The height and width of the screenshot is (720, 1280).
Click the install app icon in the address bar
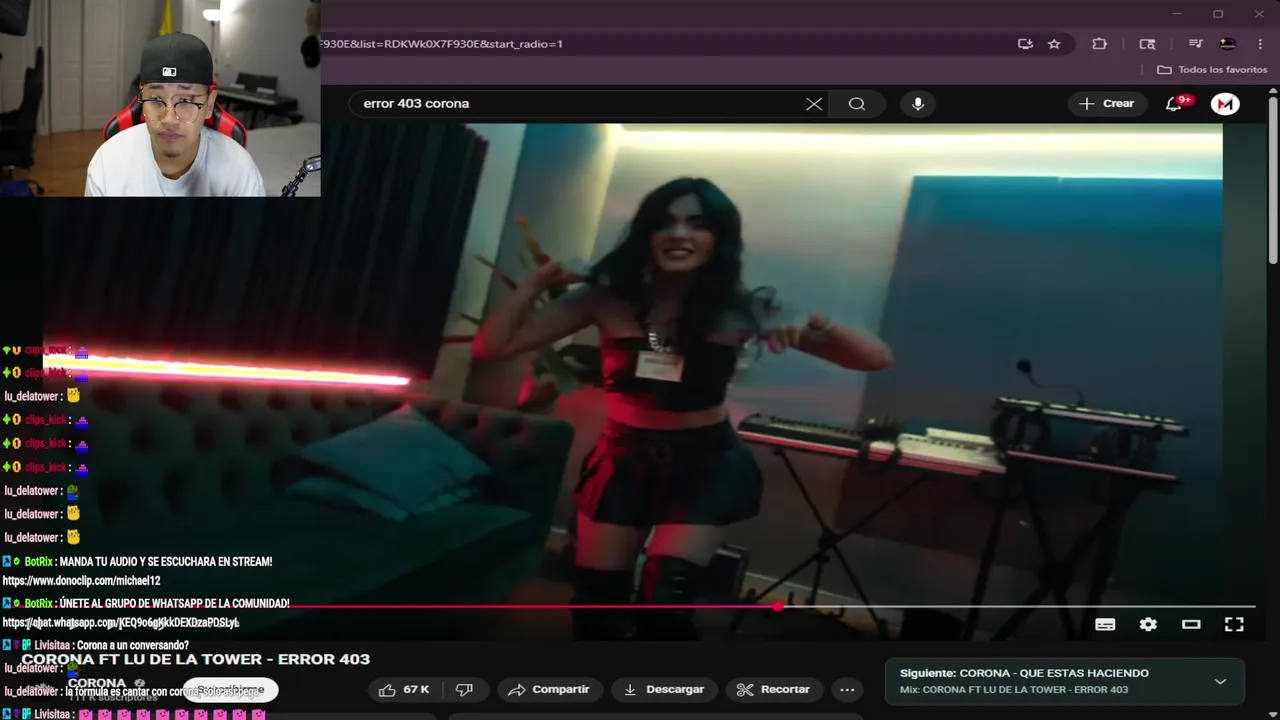click(x=1025, y=44)
